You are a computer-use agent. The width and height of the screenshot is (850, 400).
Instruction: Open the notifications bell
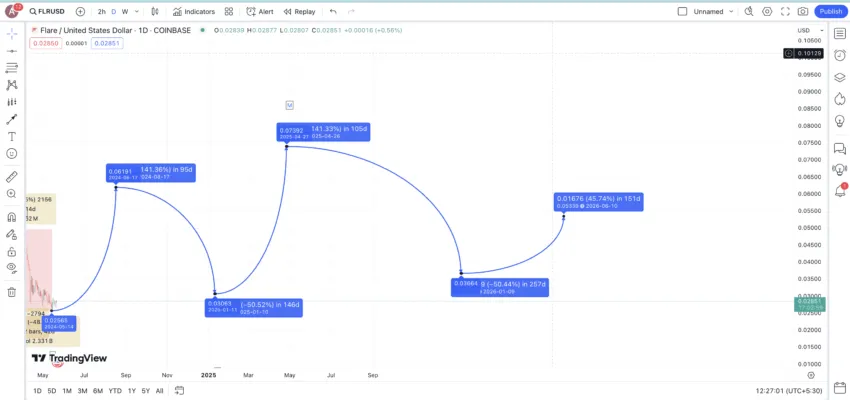(840, 191)
